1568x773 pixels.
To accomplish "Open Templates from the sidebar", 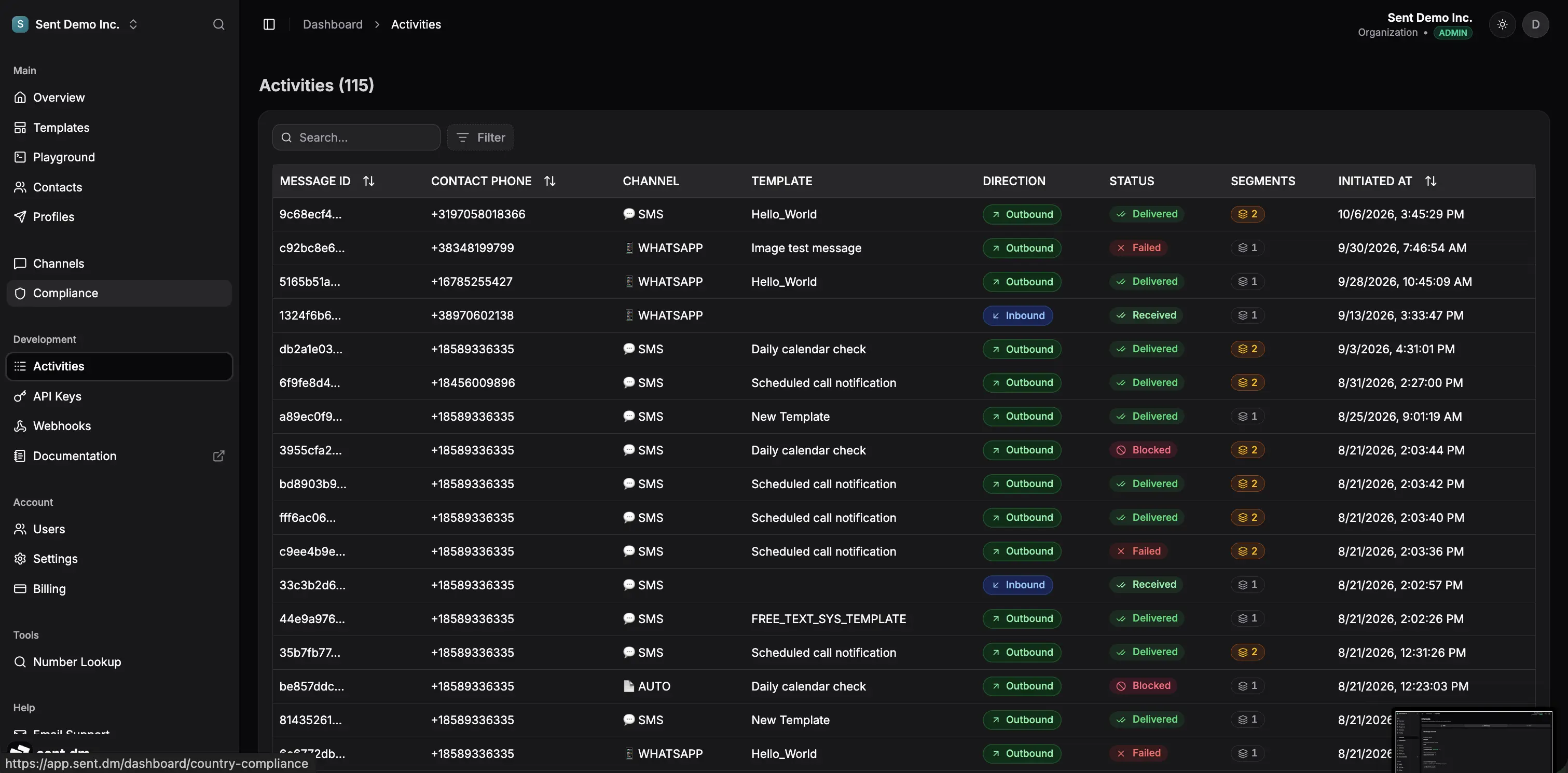I will click(x=119, y=127).
